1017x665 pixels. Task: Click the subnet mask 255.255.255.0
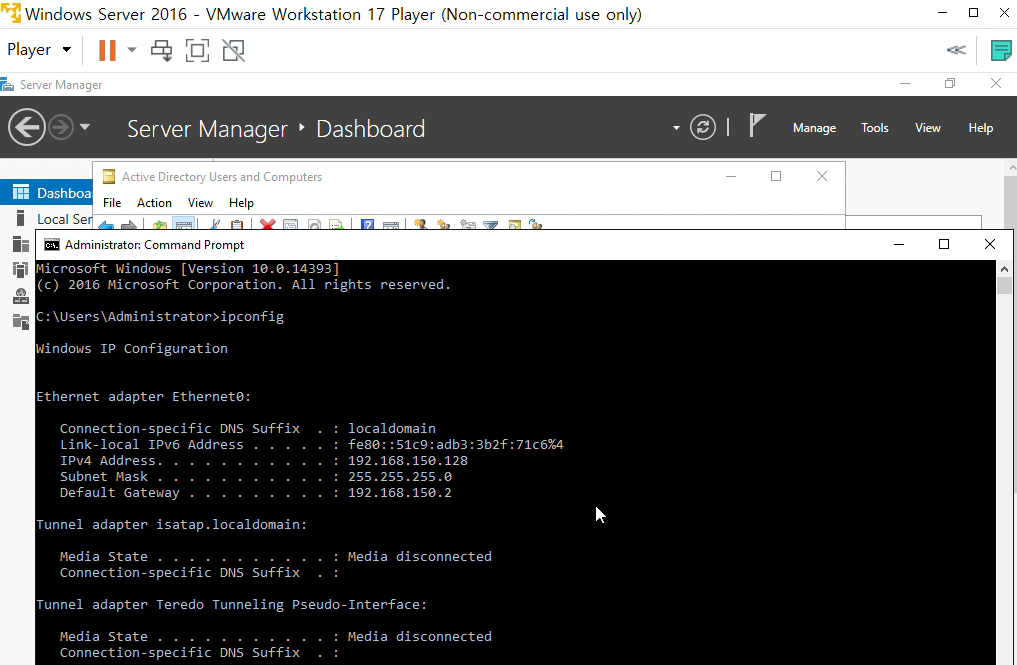tap(400, 477)
